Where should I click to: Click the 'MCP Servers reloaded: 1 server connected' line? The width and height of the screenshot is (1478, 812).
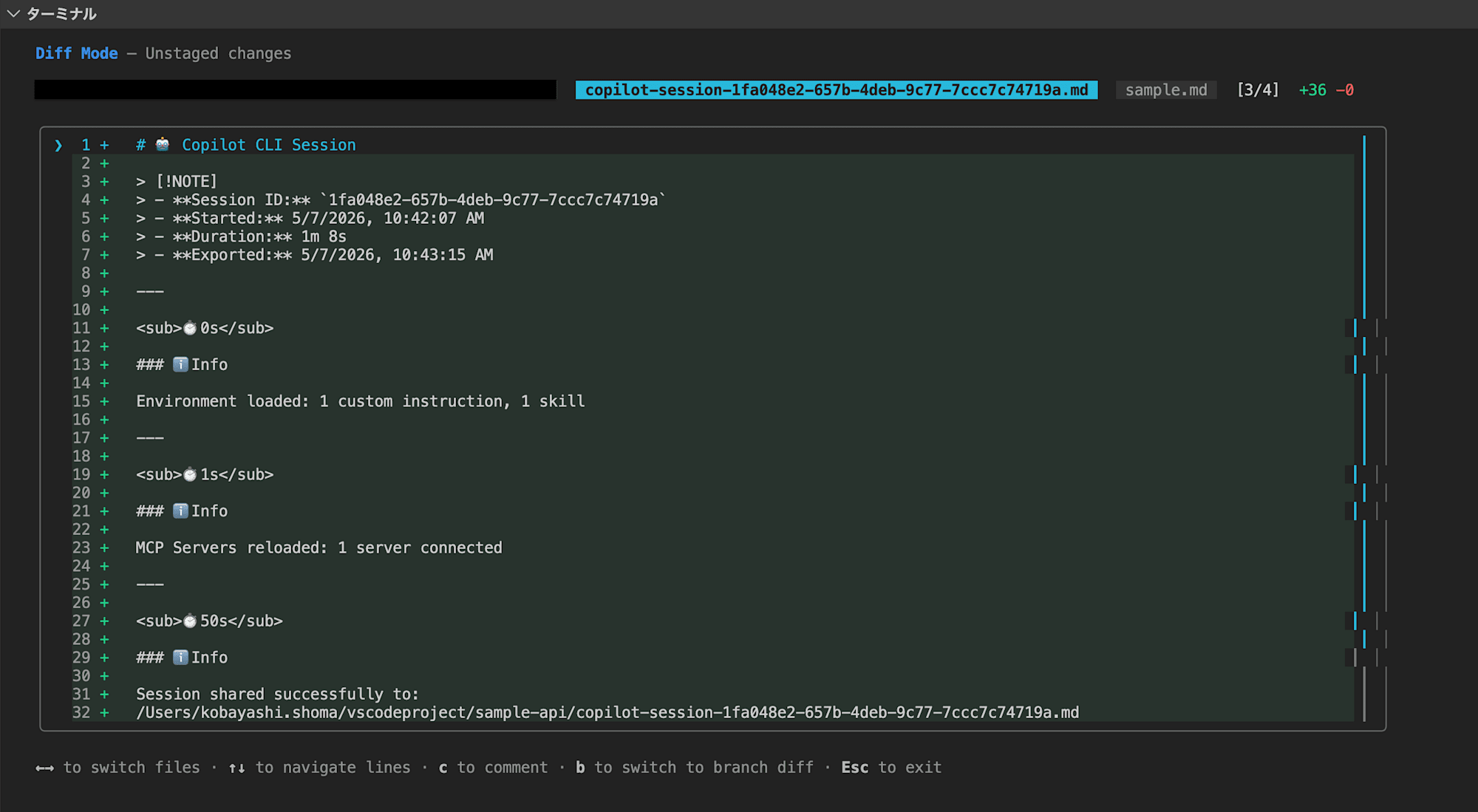tap(319, 547)
